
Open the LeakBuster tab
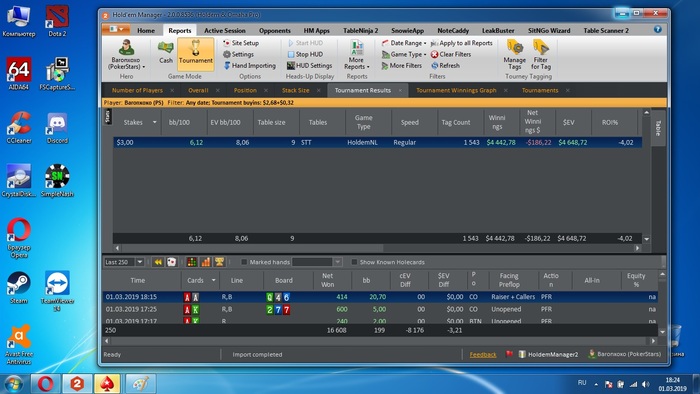(498, 30)
